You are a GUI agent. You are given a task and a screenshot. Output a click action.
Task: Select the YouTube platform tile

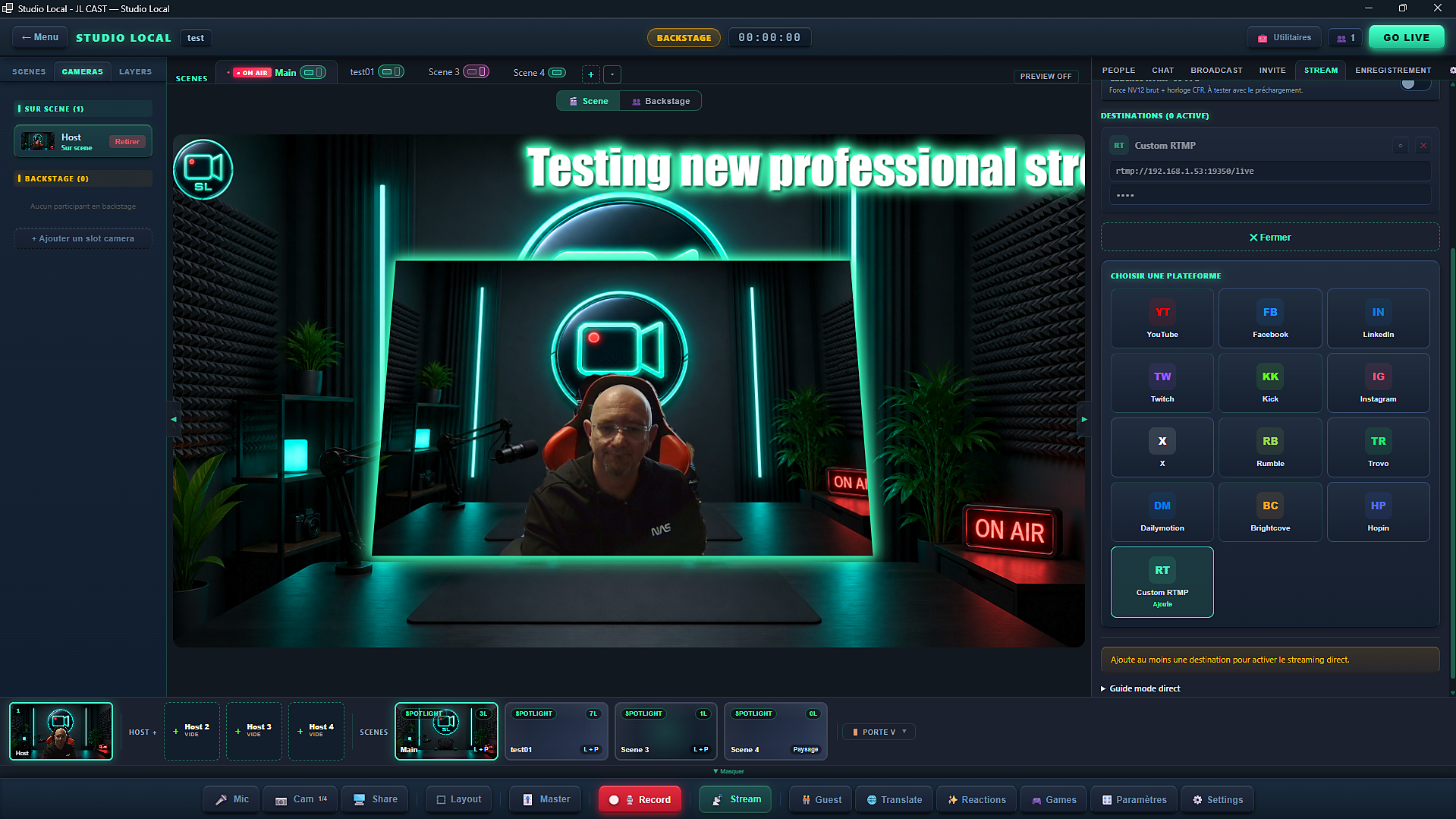(1162, 318)
